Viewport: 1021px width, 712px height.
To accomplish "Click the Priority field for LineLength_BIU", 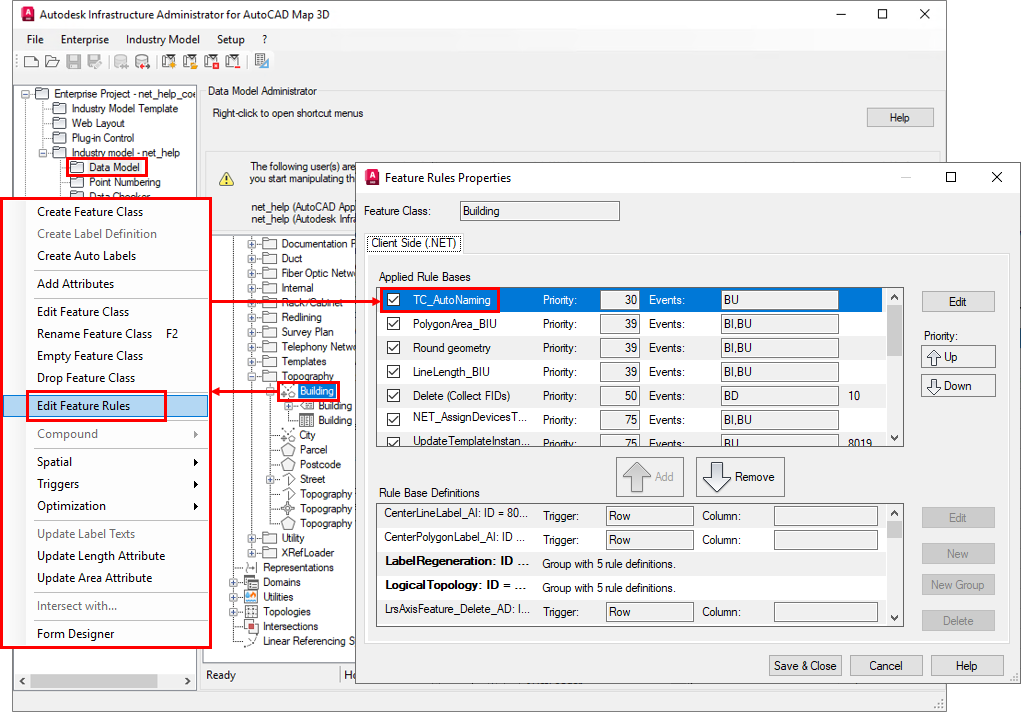I will click(619, 372).
